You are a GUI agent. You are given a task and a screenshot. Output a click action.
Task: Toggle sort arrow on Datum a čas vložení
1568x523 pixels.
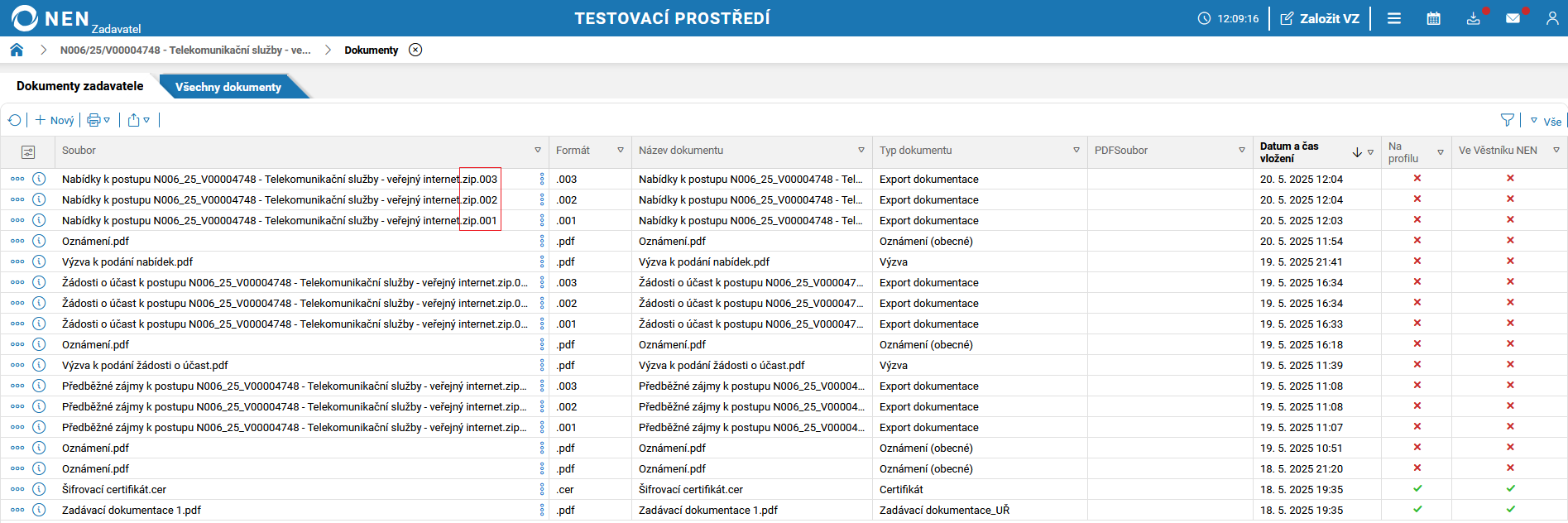point(1357,152)
